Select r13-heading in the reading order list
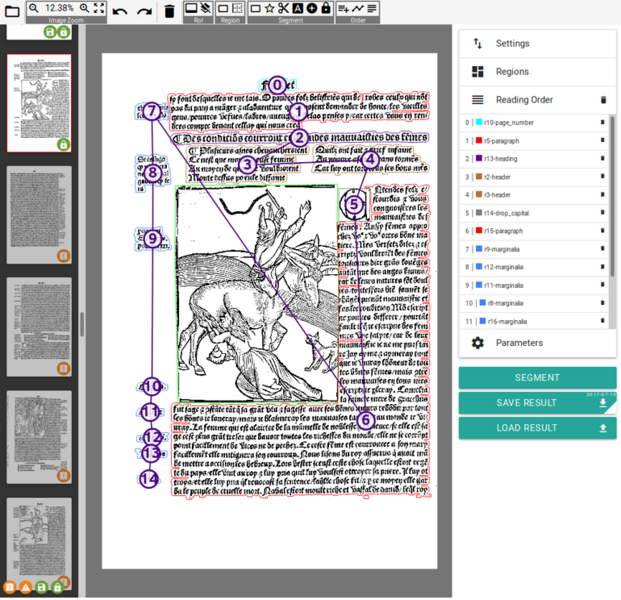The height and width of the screenshot is (600, 621). click(x=500, y=159)
